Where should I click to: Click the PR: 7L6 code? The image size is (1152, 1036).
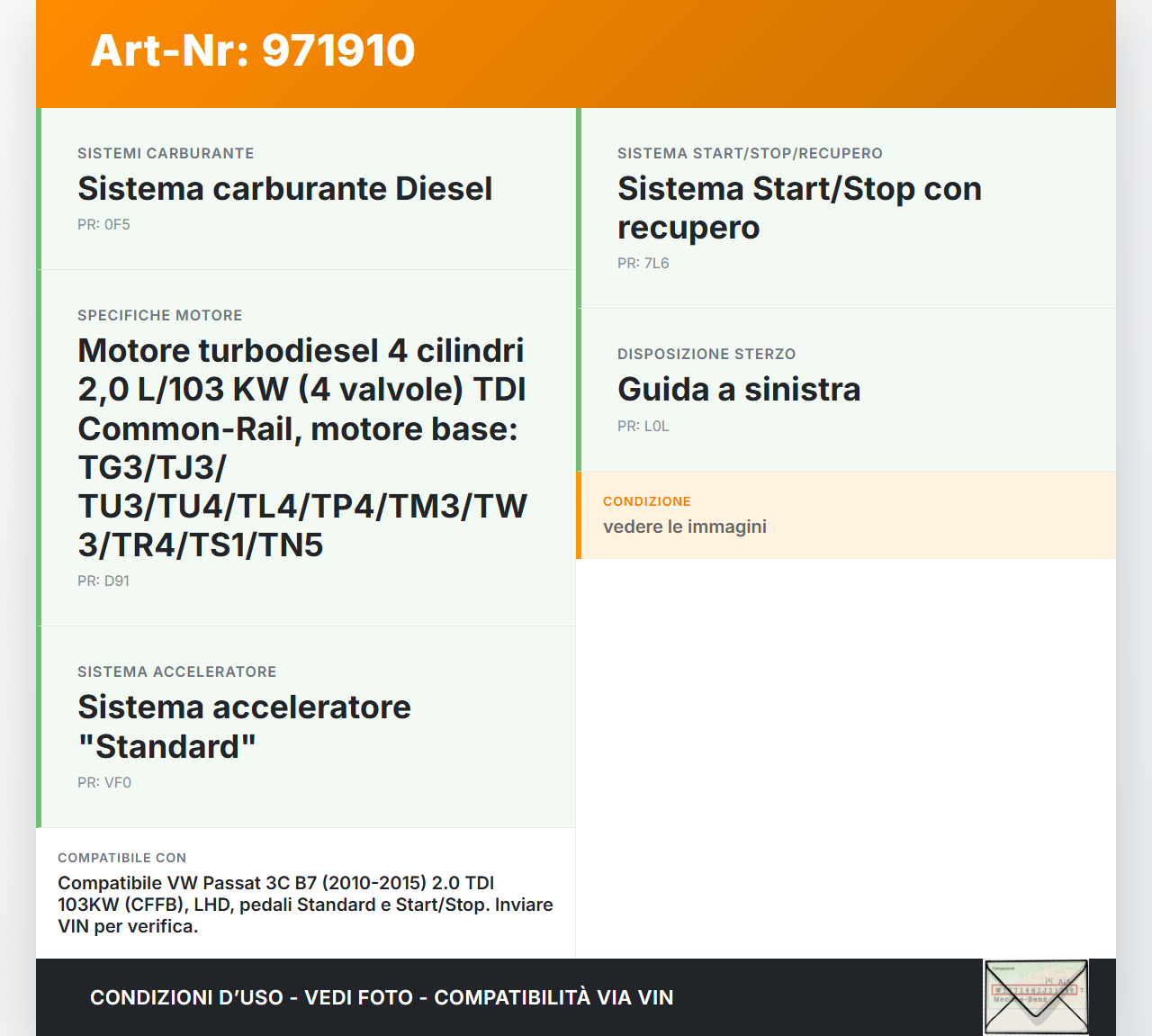(643, 264)
